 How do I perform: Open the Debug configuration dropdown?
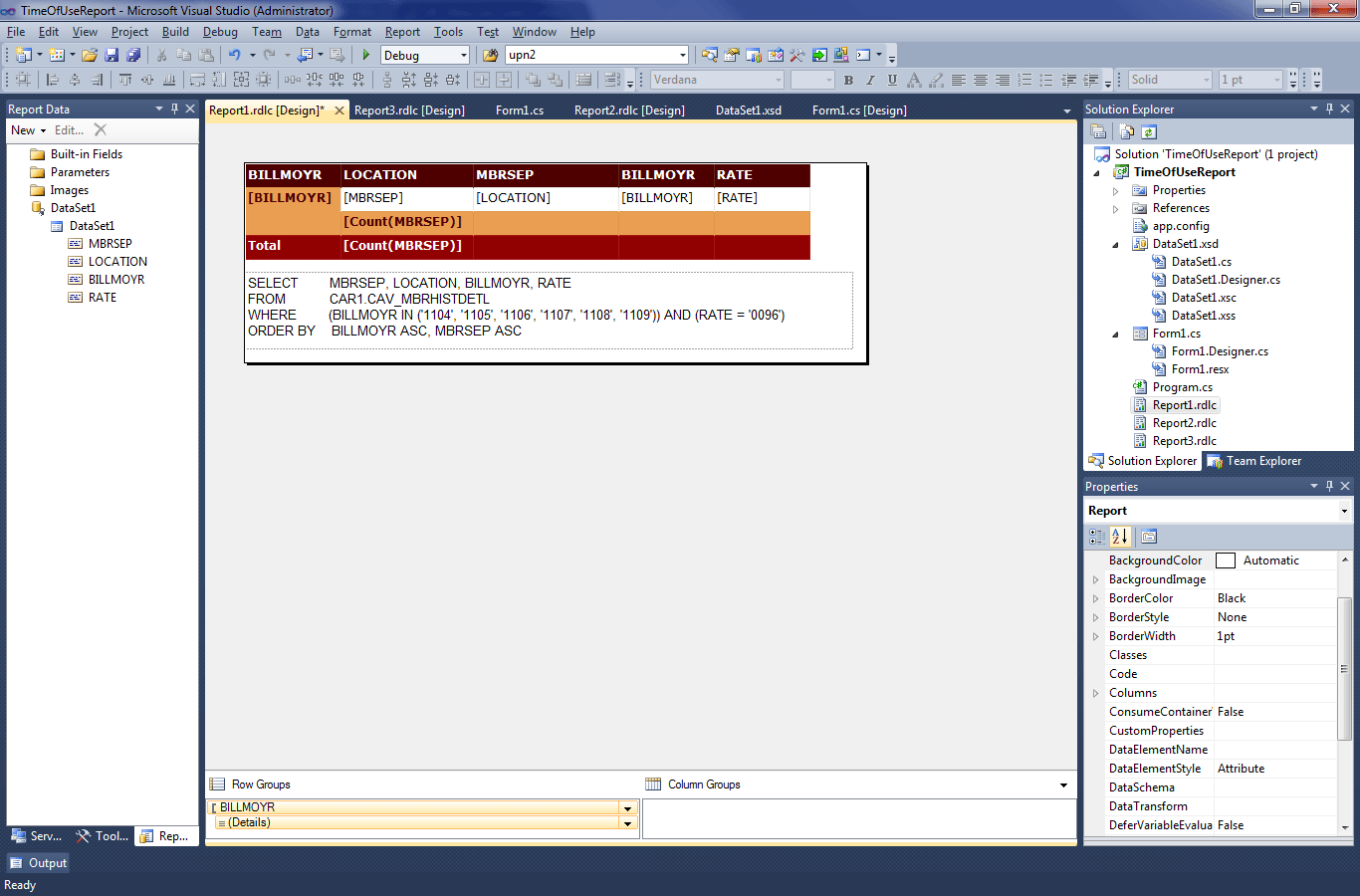[464, 56]
